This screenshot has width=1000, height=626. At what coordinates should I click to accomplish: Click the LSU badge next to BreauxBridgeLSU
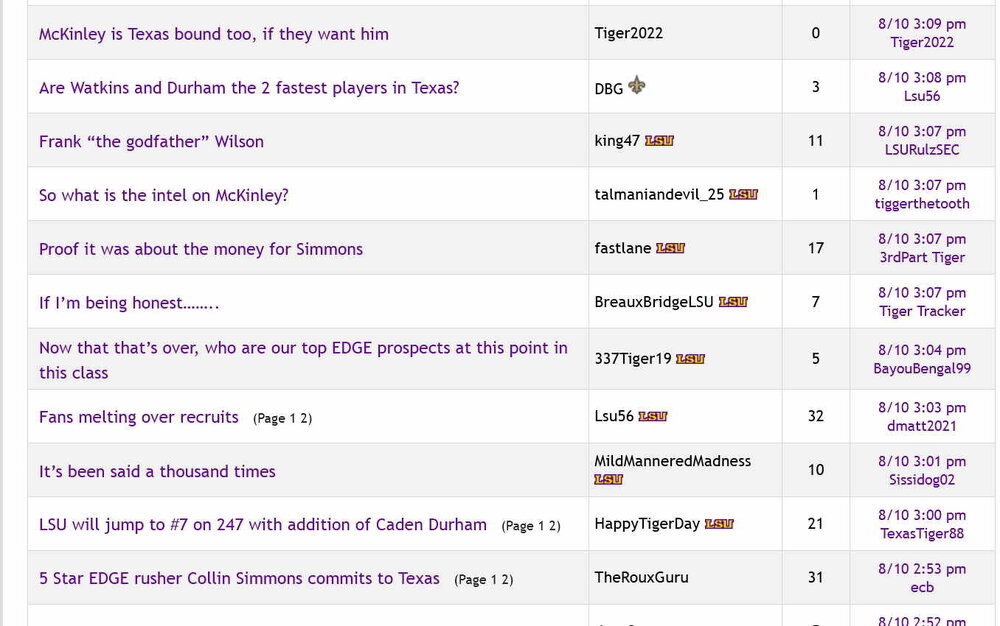point(733,302)
